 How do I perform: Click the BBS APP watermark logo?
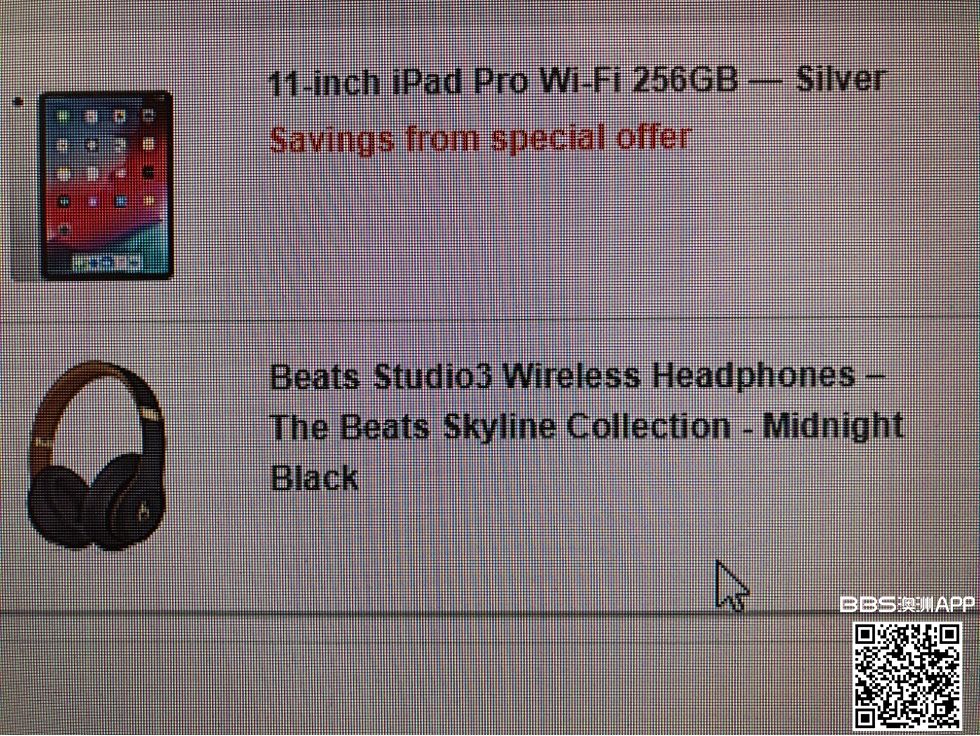pyautogui.click(x=907, y=604)
